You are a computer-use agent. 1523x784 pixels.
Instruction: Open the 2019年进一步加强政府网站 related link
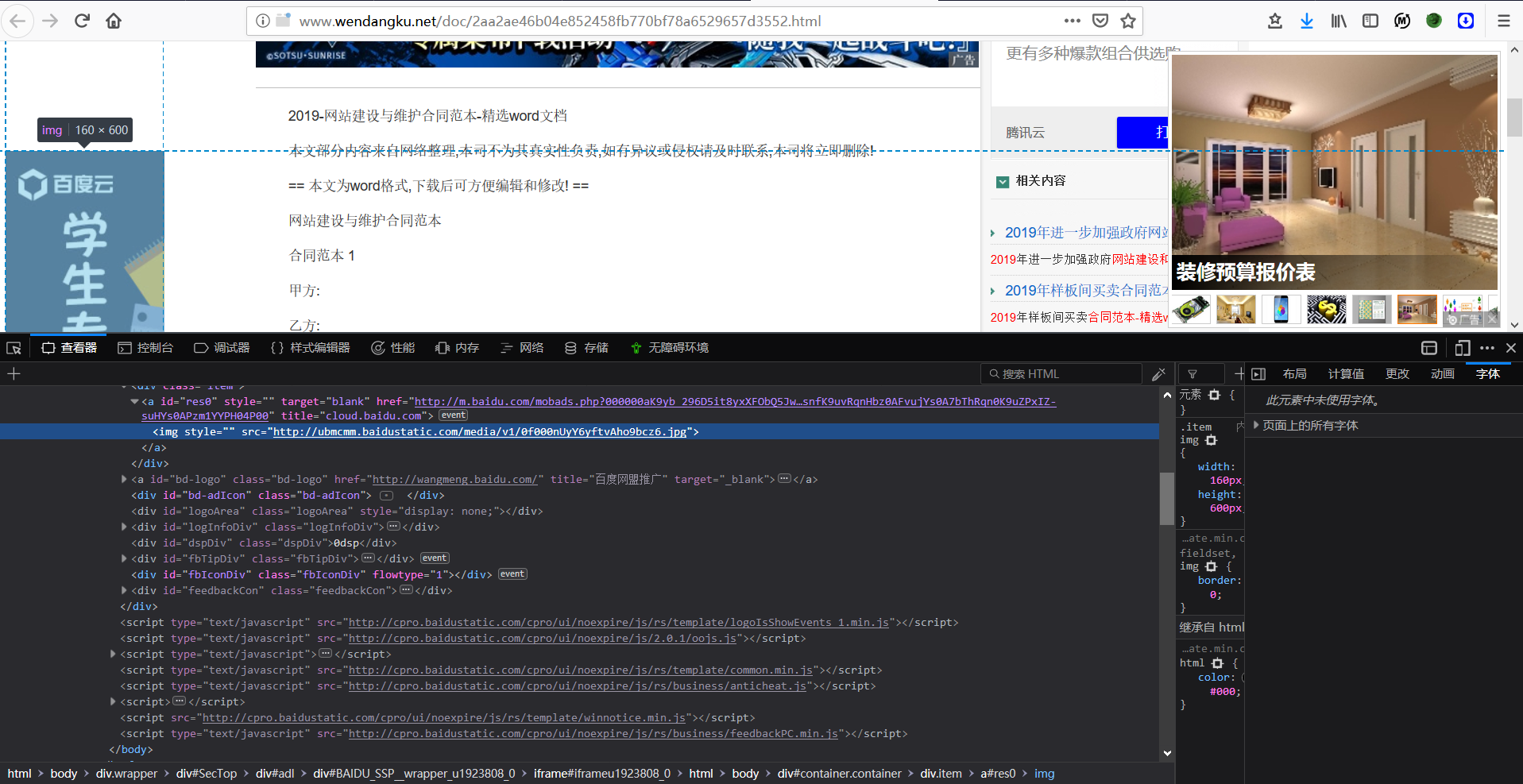click(x=1086, y=233)
